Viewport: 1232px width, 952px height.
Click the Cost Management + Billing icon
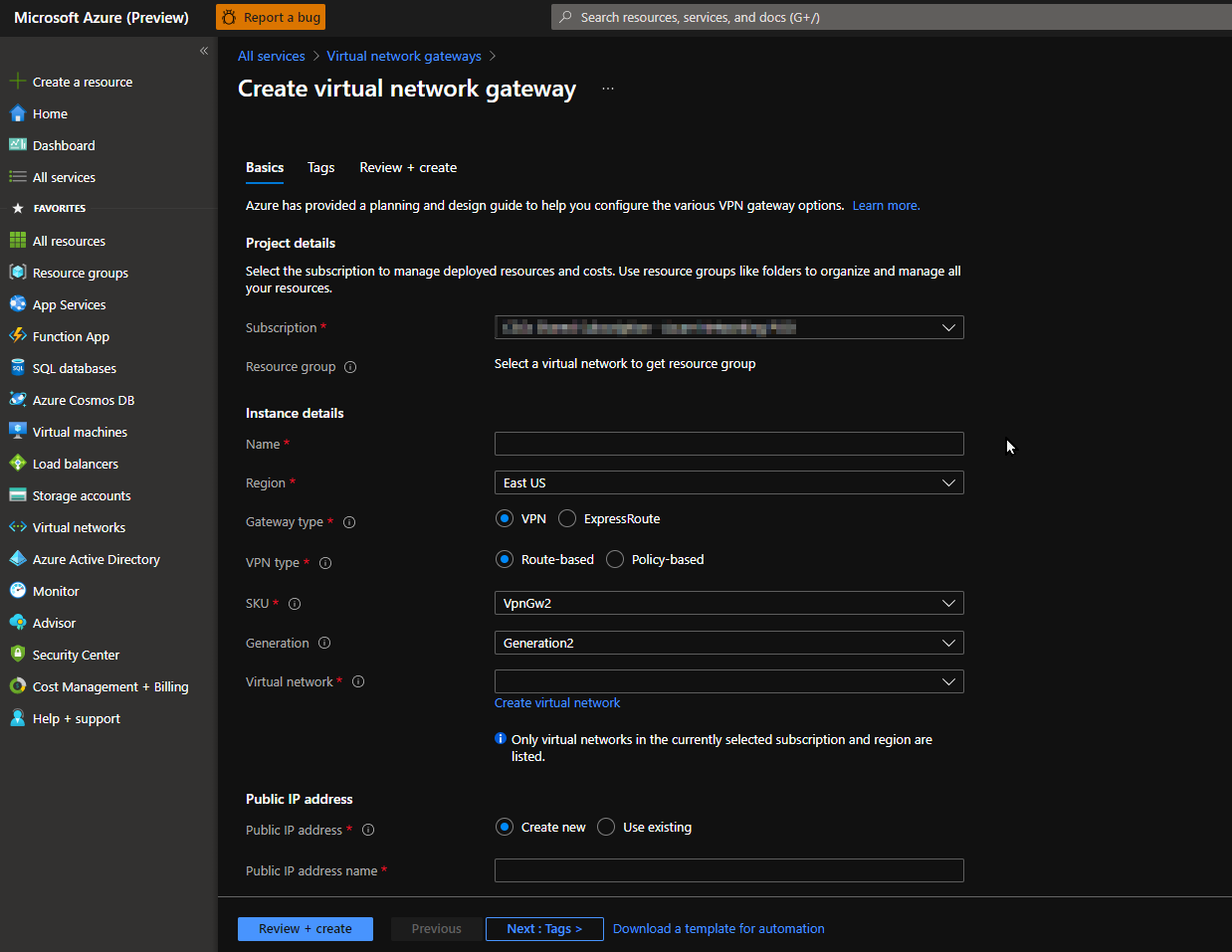tap(17, 686)
